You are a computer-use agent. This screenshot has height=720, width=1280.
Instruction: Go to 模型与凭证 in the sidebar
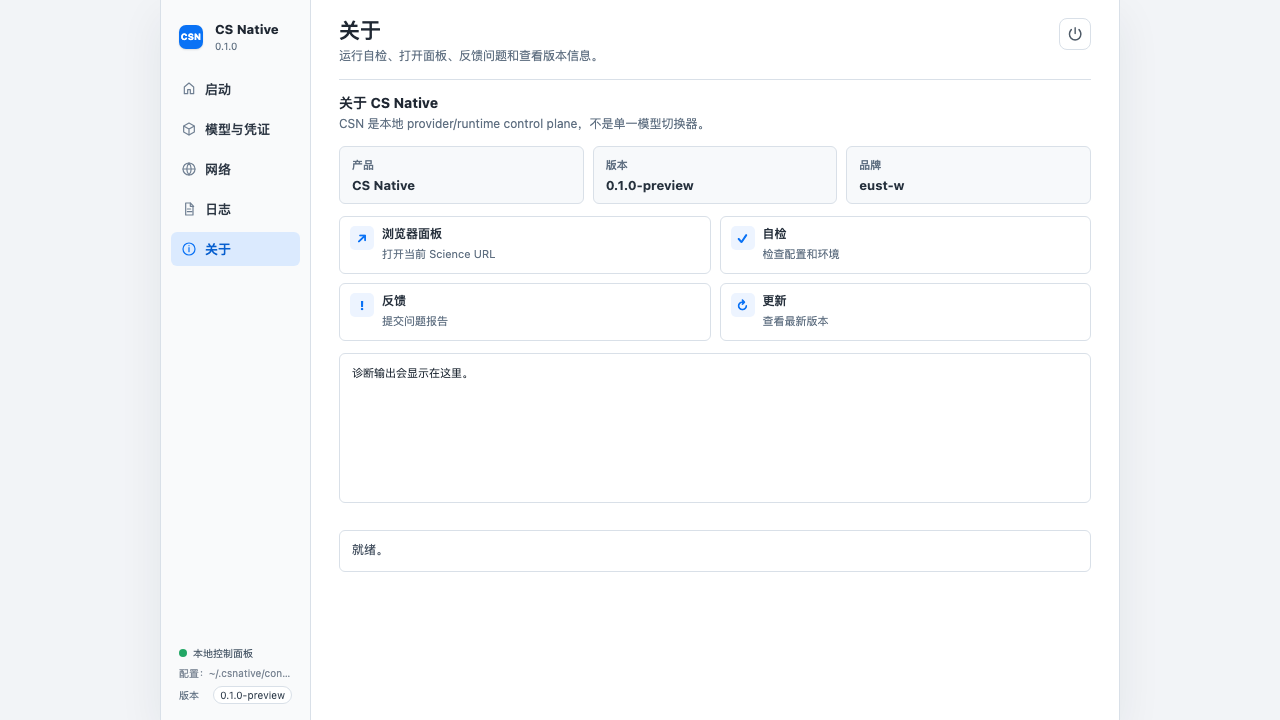tap(235, 129)
